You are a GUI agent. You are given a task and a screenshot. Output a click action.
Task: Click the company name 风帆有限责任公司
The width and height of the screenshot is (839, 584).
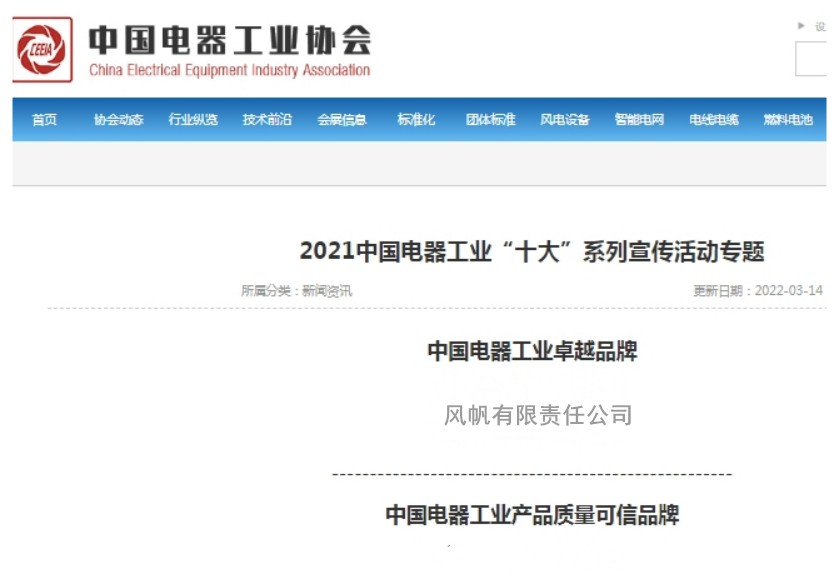(x=538, y=415)
